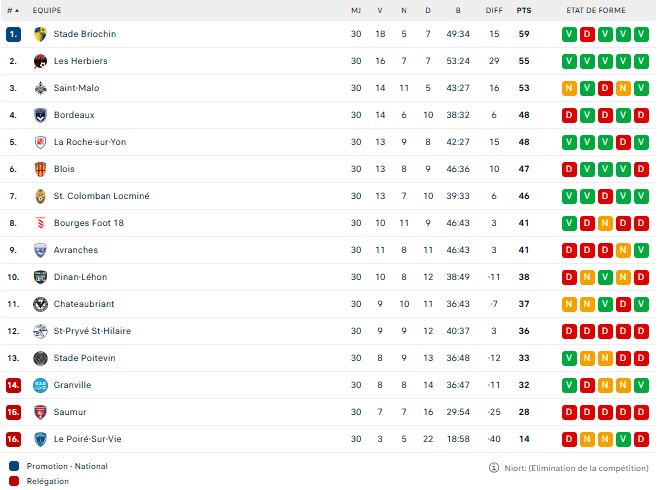Click the Les Herbiers club logo
Viewport: 663px width, 490px height.
[x=40, y=61]
